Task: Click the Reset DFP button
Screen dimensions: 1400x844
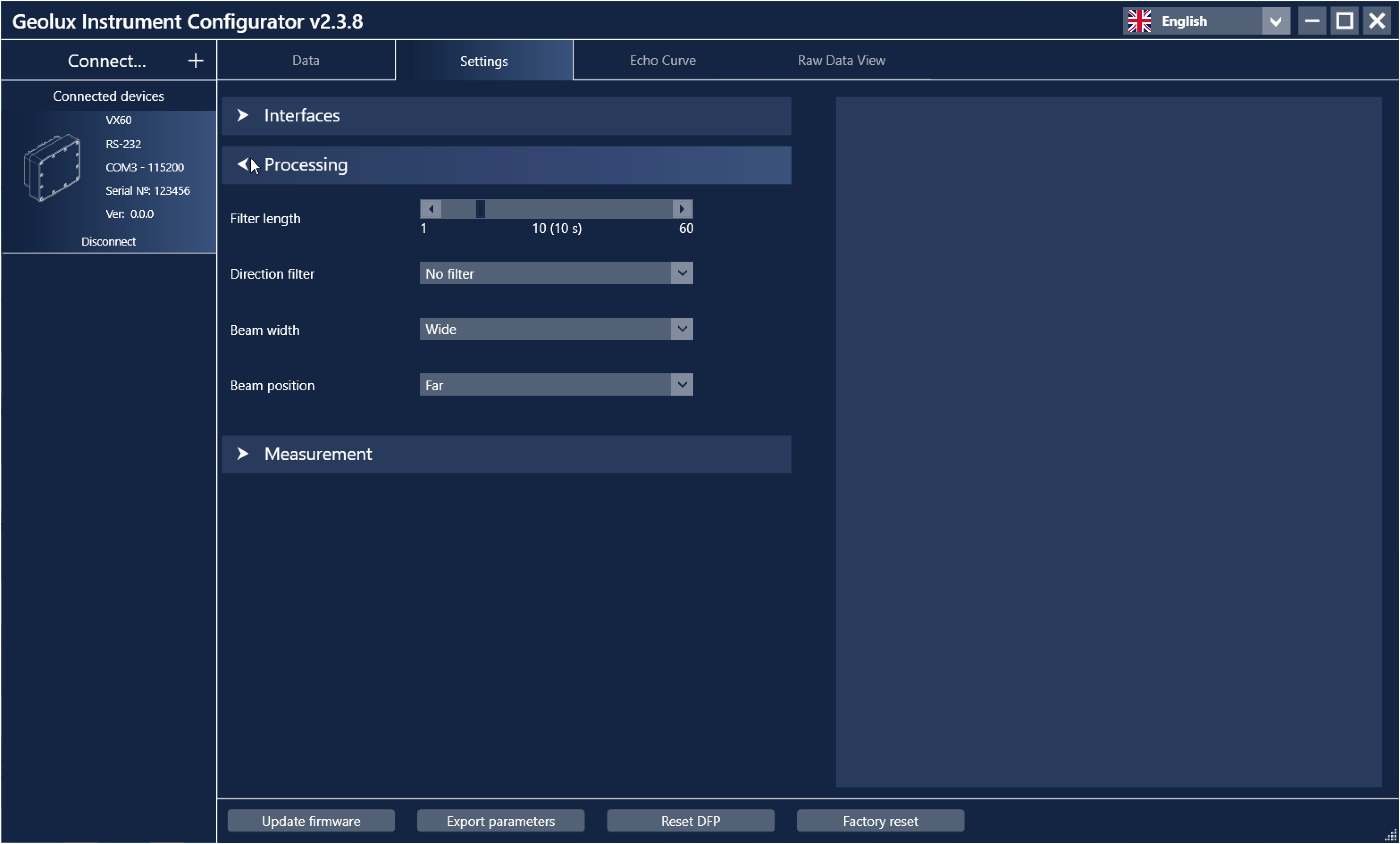Action: coord(690,821)
